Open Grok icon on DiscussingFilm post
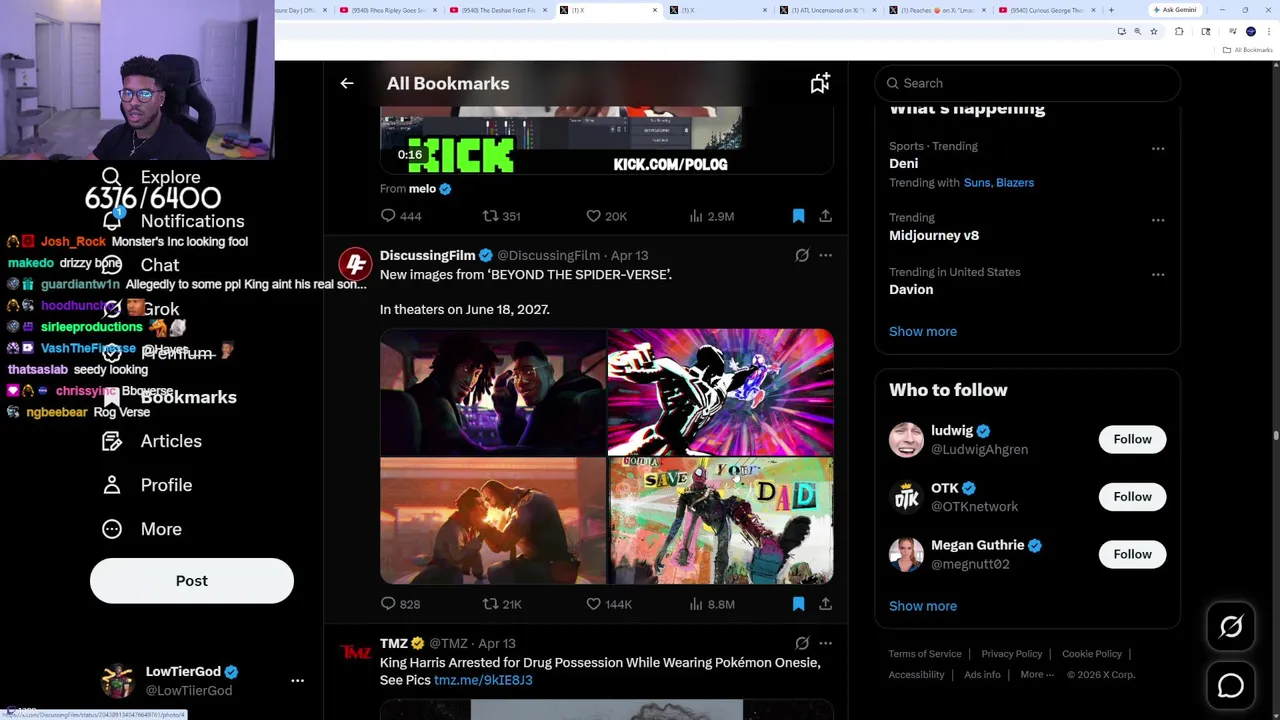This screenshot has width=1280, height=720. click(x=802, y=255)
